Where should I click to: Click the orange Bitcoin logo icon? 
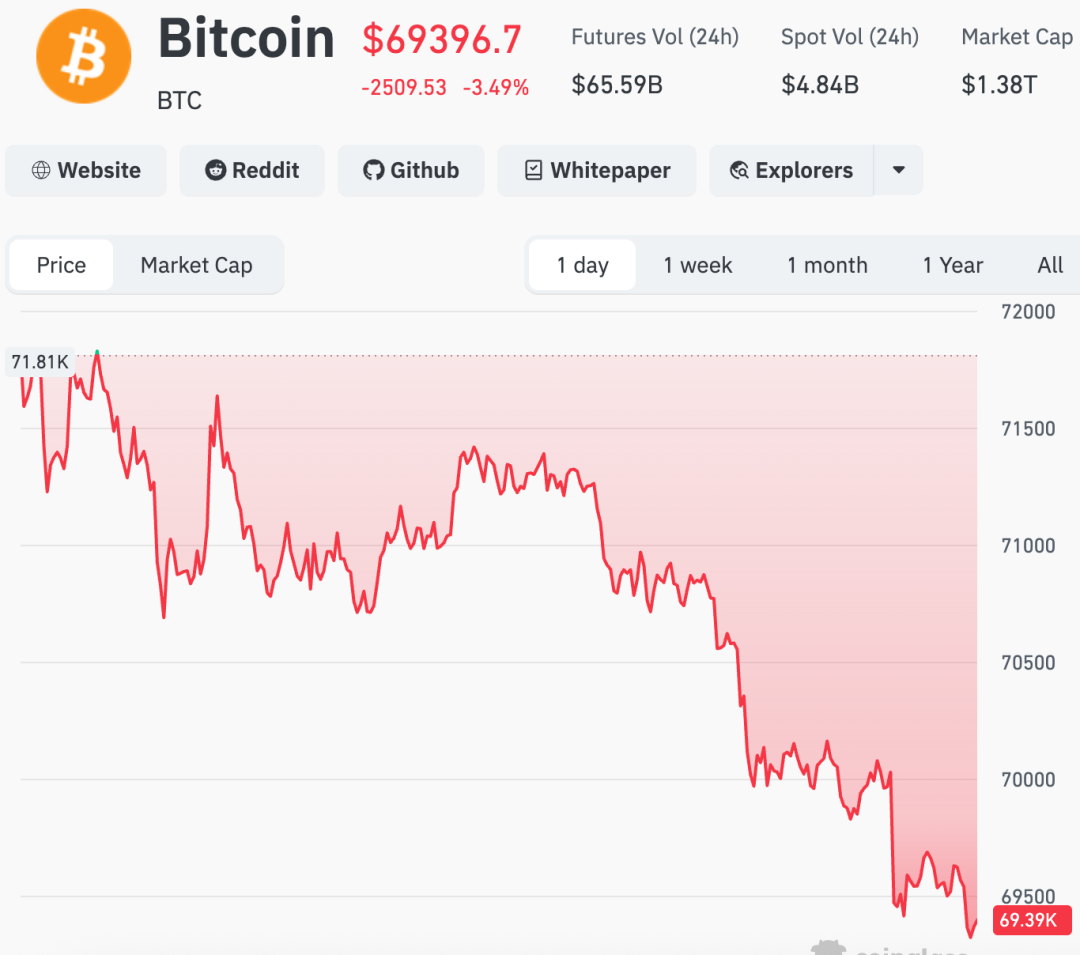point(83,56)
